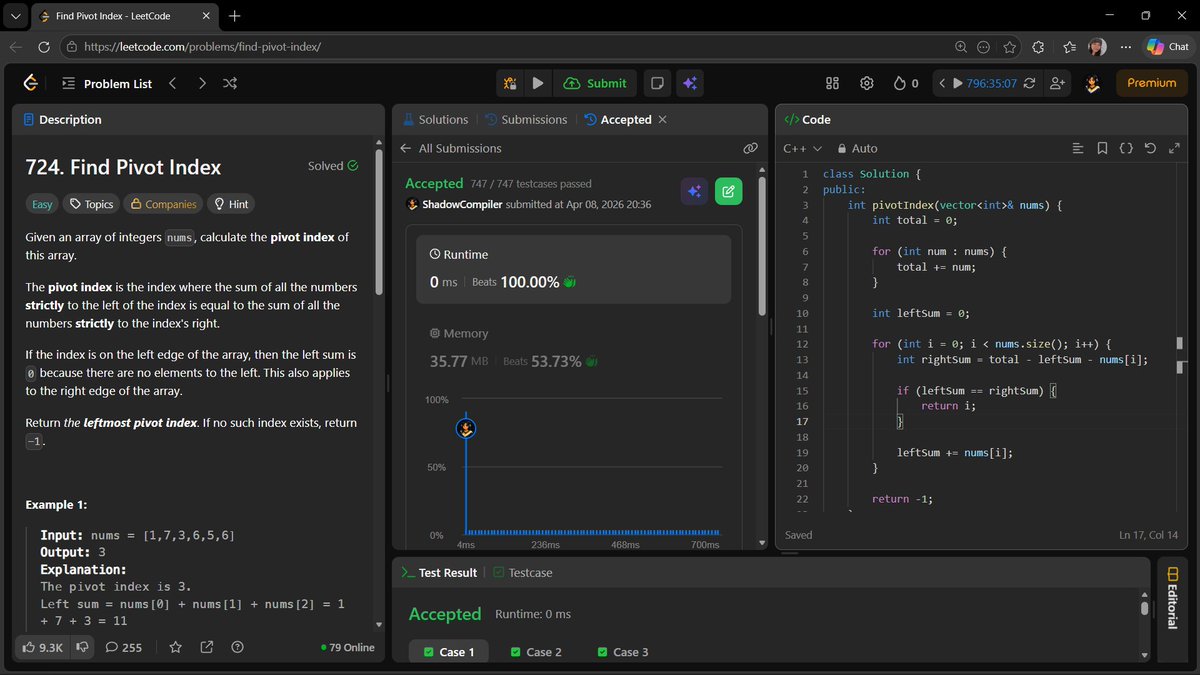Open the C++ language dropdown
The height and width of the screenshot is (675, 1200).
click(x=802, y=147)
